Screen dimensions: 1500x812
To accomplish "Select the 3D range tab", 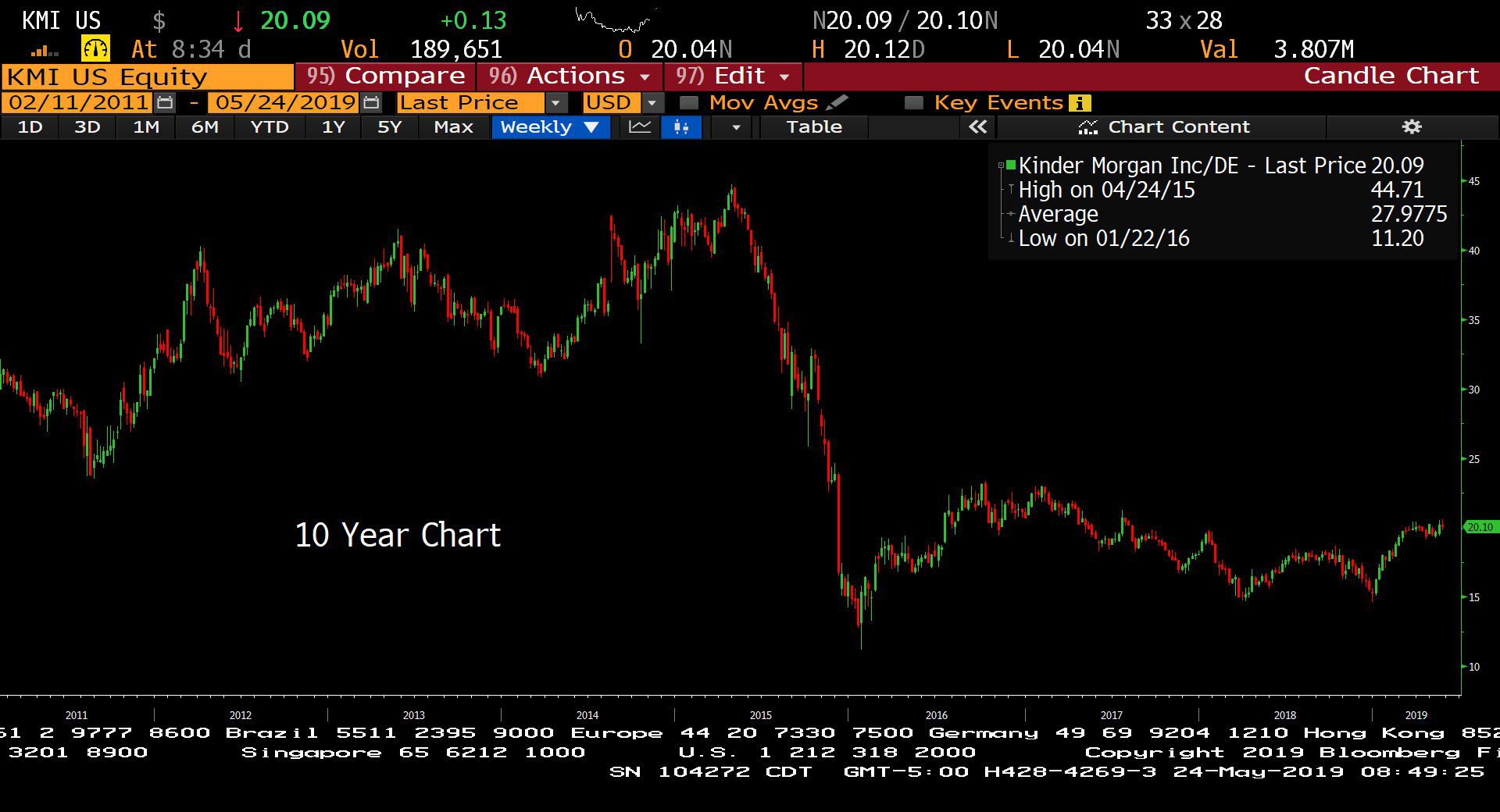I will pos(87,127).
